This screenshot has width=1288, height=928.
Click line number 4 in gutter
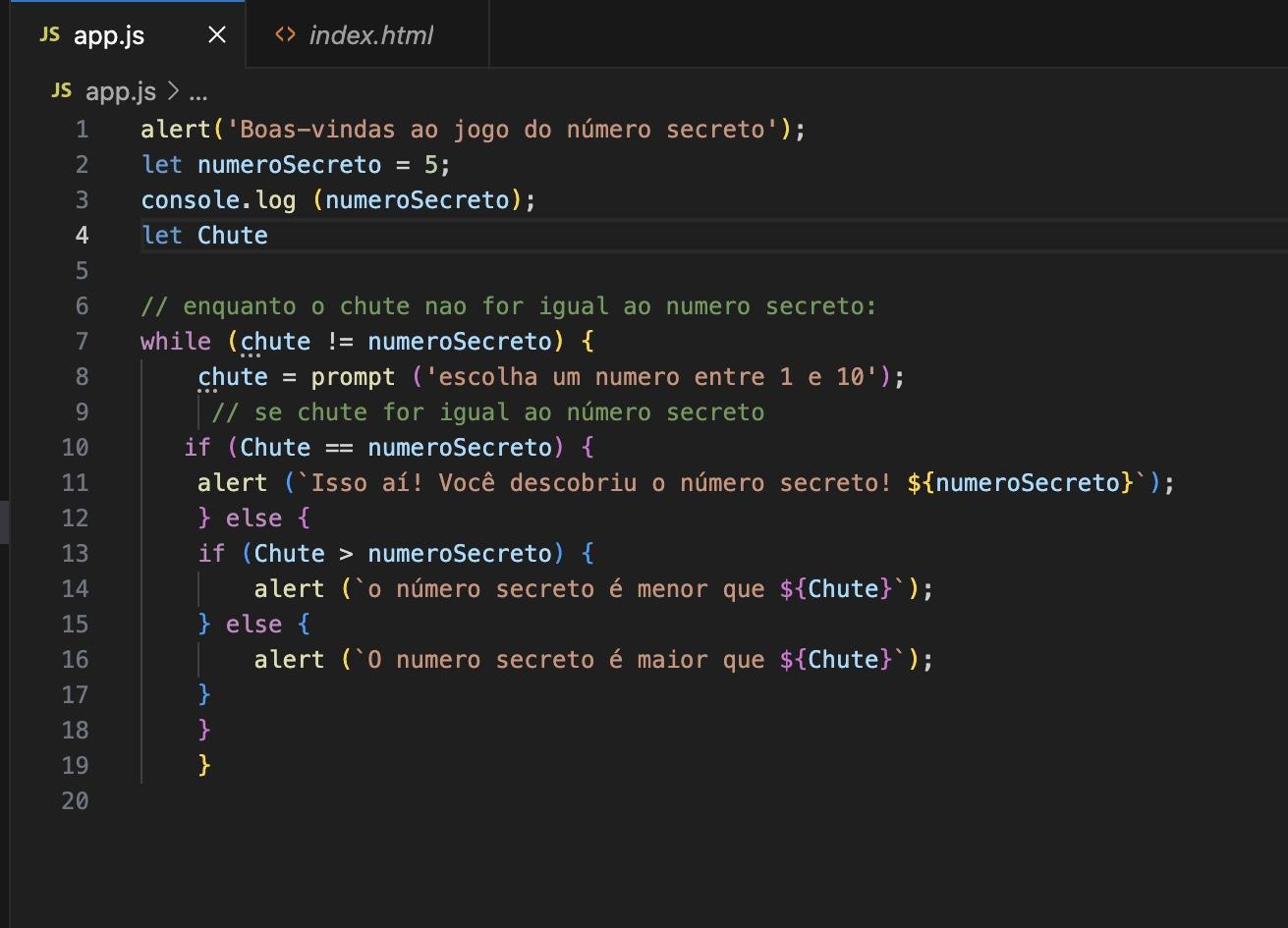click(x=82, y=236)
